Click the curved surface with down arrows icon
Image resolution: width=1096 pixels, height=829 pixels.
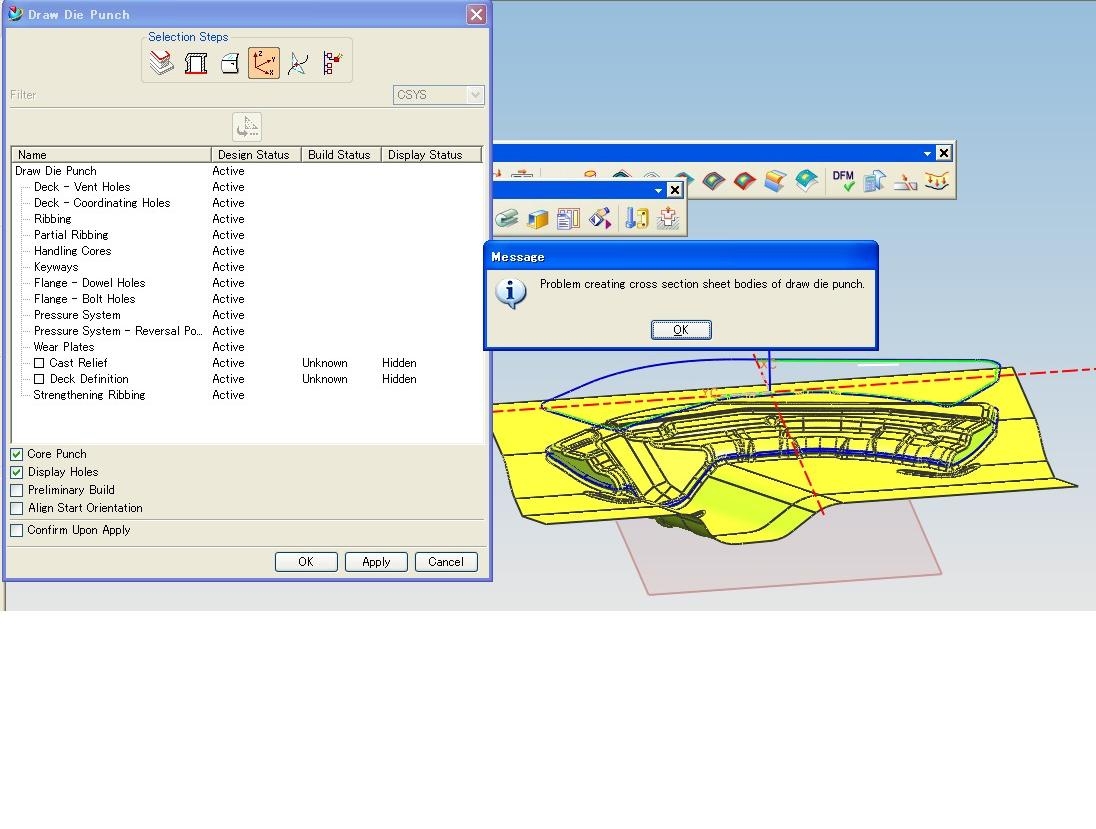point(937,181)
